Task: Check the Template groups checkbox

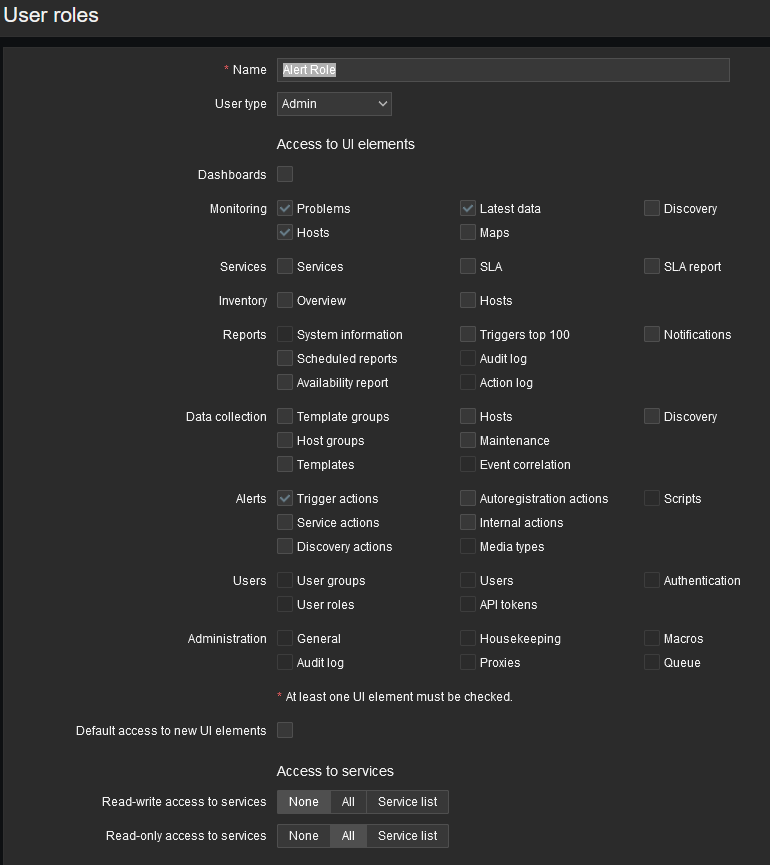Action: pyautogui.click(x=285, y=417)
